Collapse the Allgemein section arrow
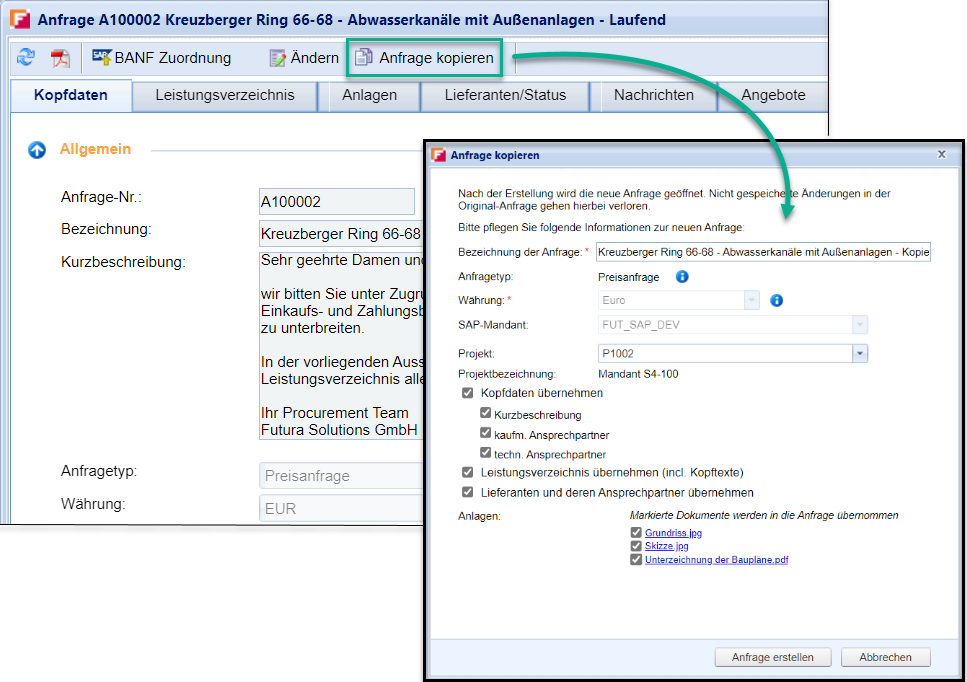 (x=37, y=150)
